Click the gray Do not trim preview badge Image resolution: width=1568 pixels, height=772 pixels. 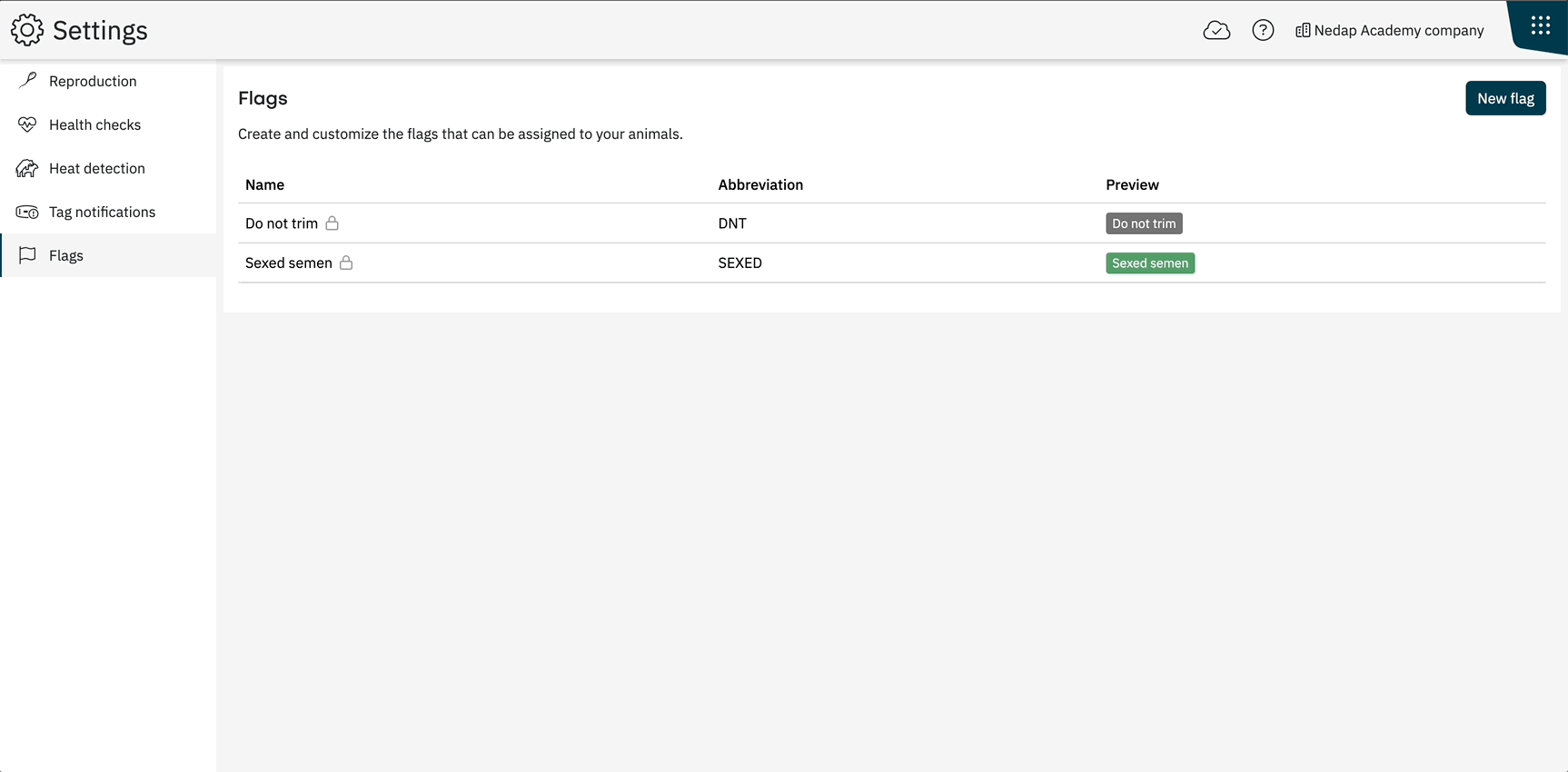(1144, 223)
